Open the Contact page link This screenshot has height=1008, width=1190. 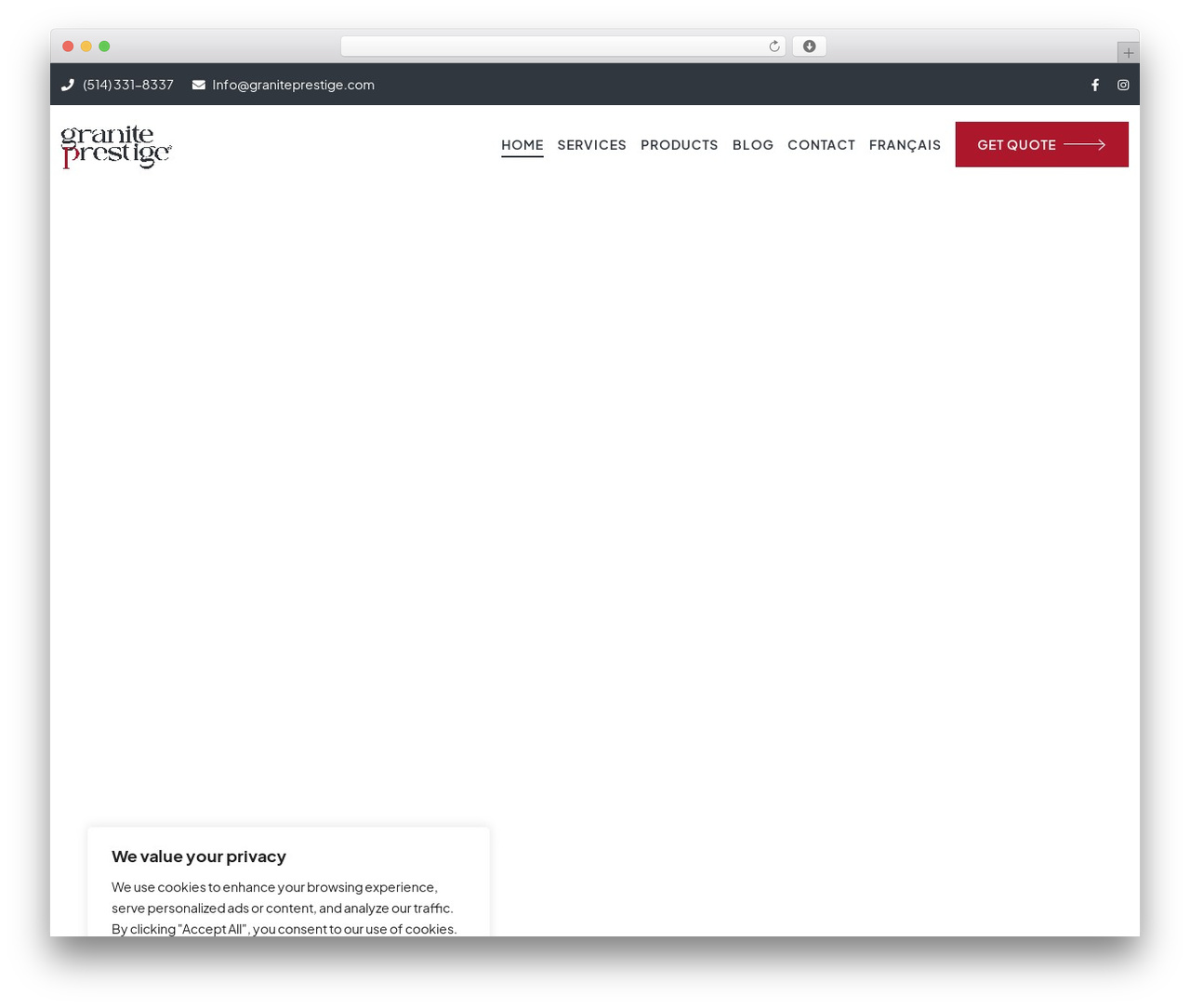tap(821, 144)
